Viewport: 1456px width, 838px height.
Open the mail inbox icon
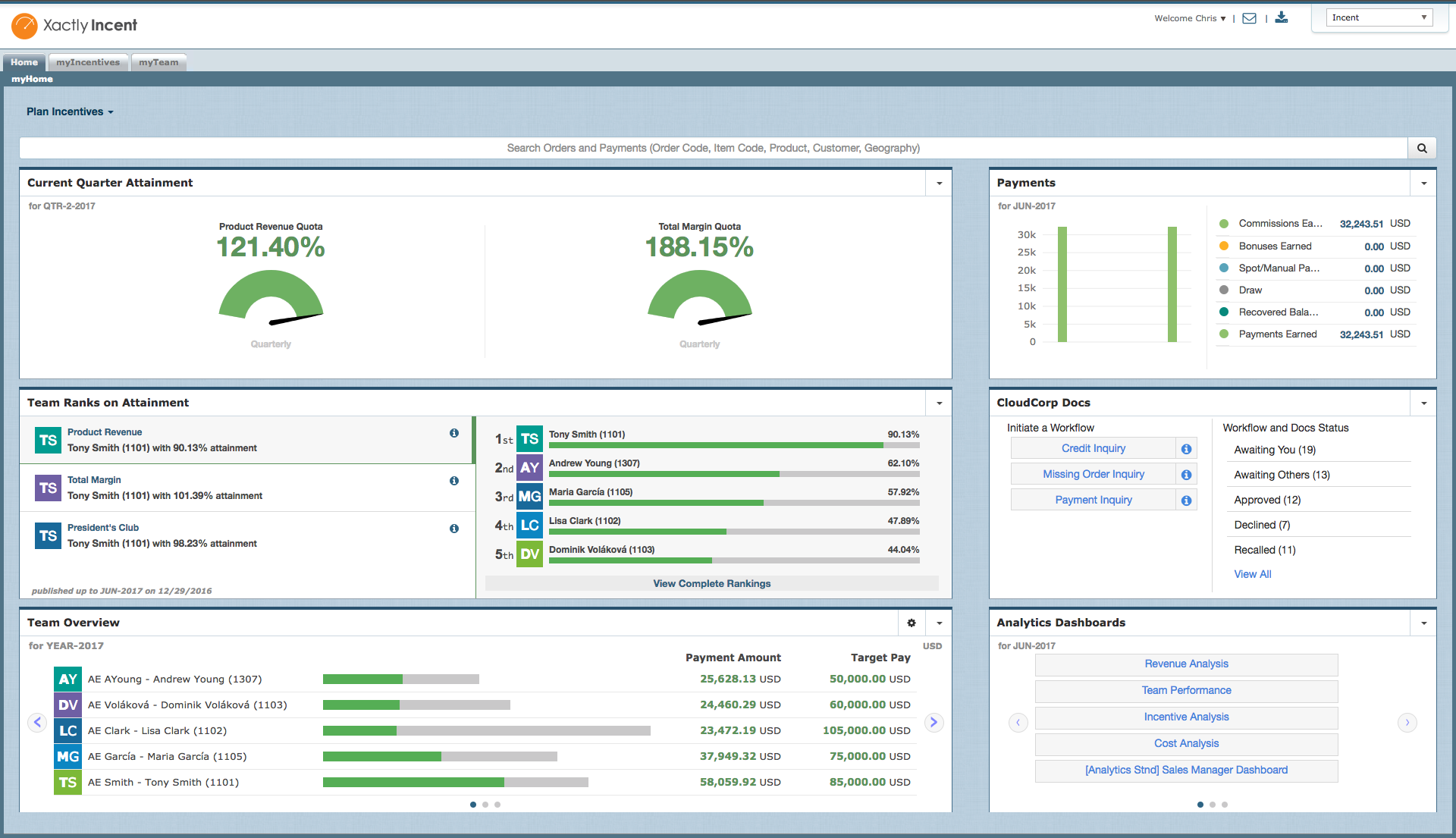1250,18
